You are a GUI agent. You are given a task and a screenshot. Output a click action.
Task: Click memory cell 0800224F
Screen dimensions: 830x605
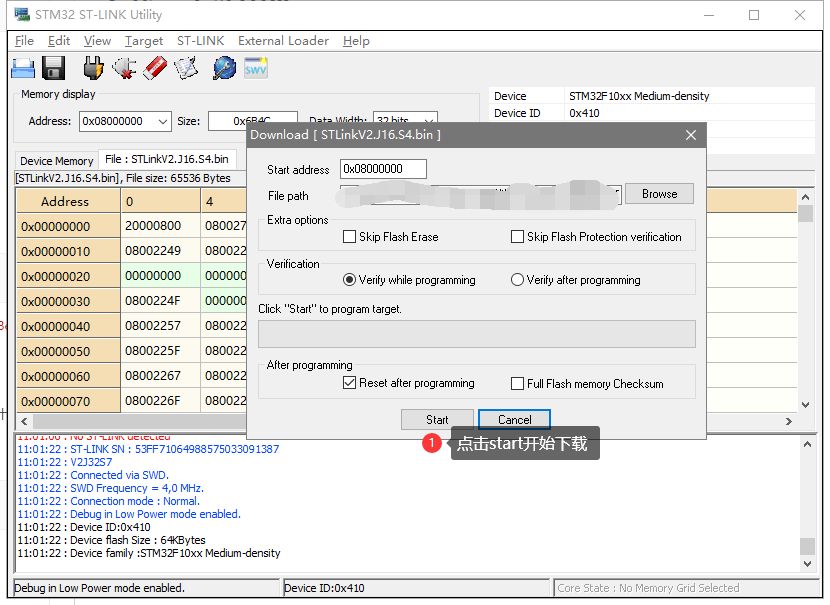(x=160, y=301)
